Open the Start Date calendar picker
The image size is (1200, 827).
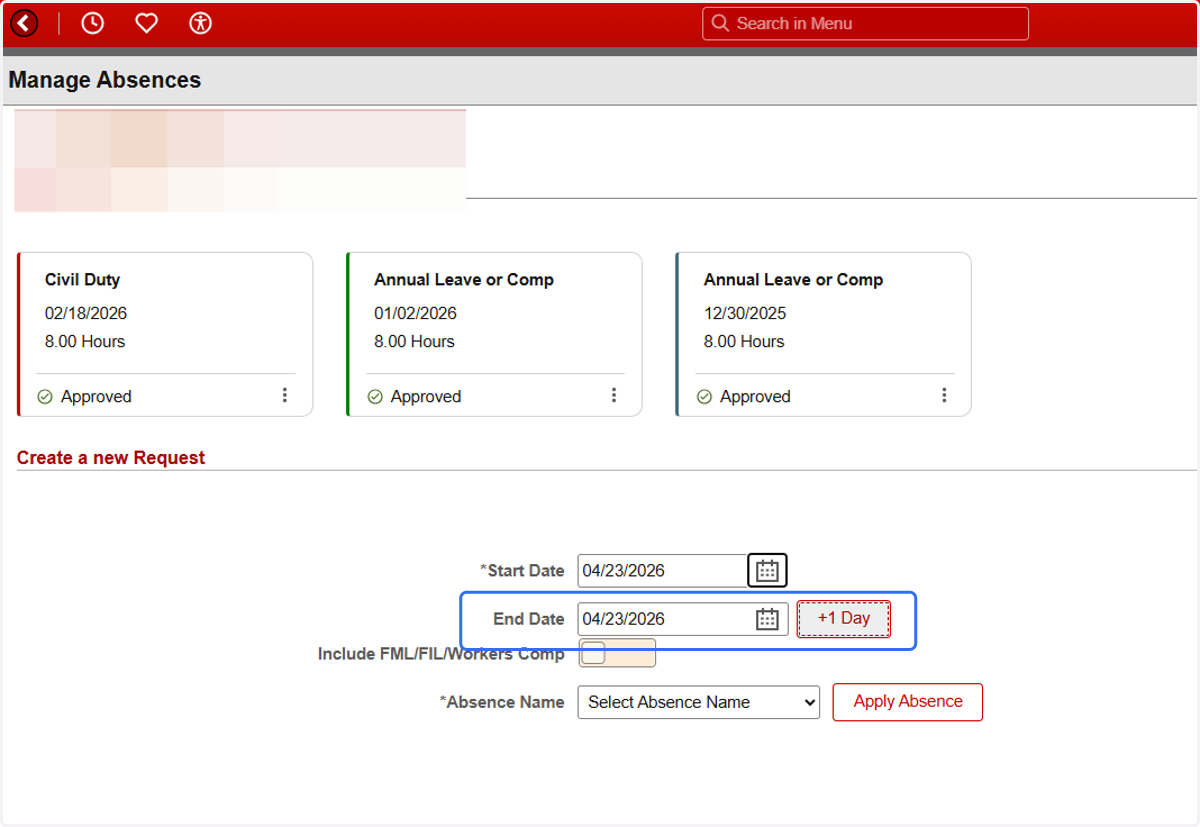767,571
